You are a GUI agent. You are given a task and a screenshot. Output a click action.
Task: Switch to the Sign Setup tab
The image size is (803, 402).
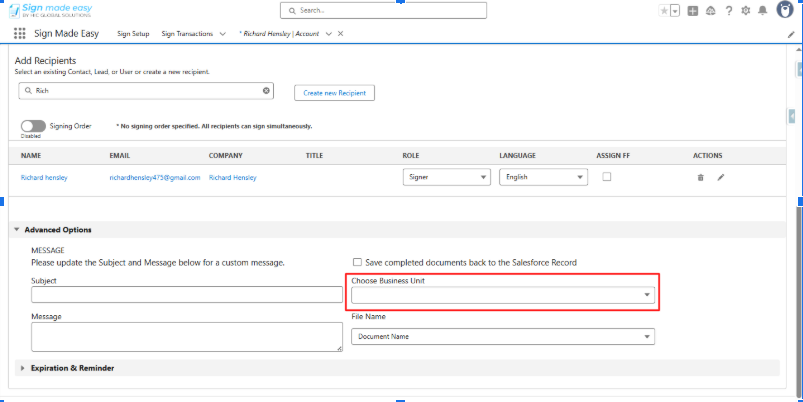tap(133, 34)
